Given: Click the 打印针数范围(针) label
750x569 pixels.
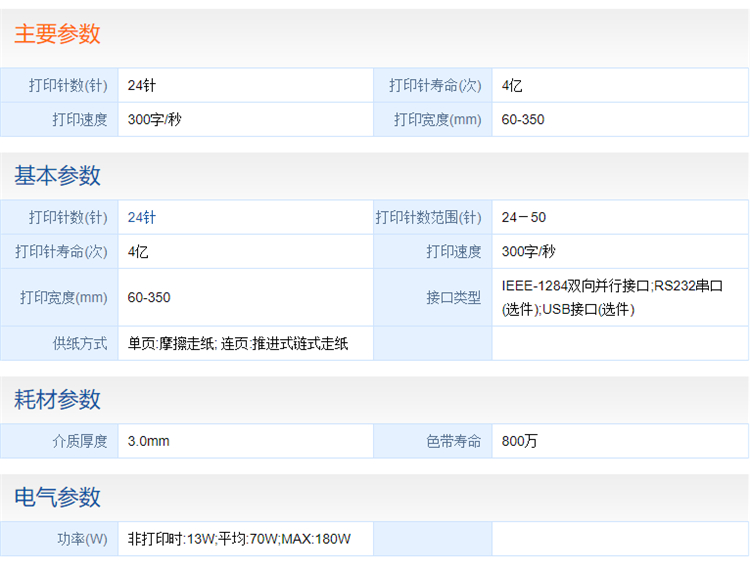Looking at the screenshot, I should pos(428,217).
